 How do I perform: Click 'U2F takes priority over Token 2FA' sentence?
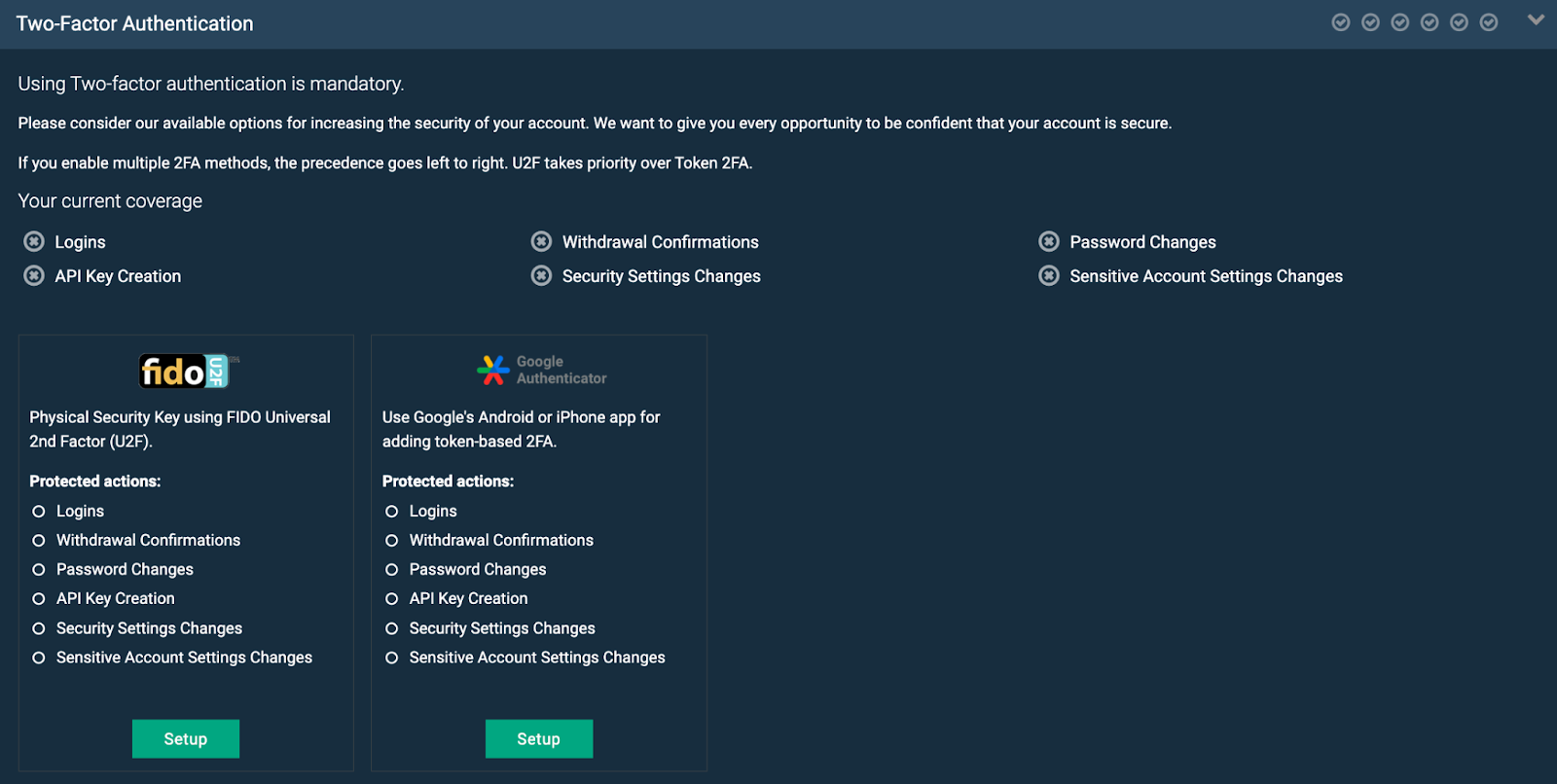(632, 162)
